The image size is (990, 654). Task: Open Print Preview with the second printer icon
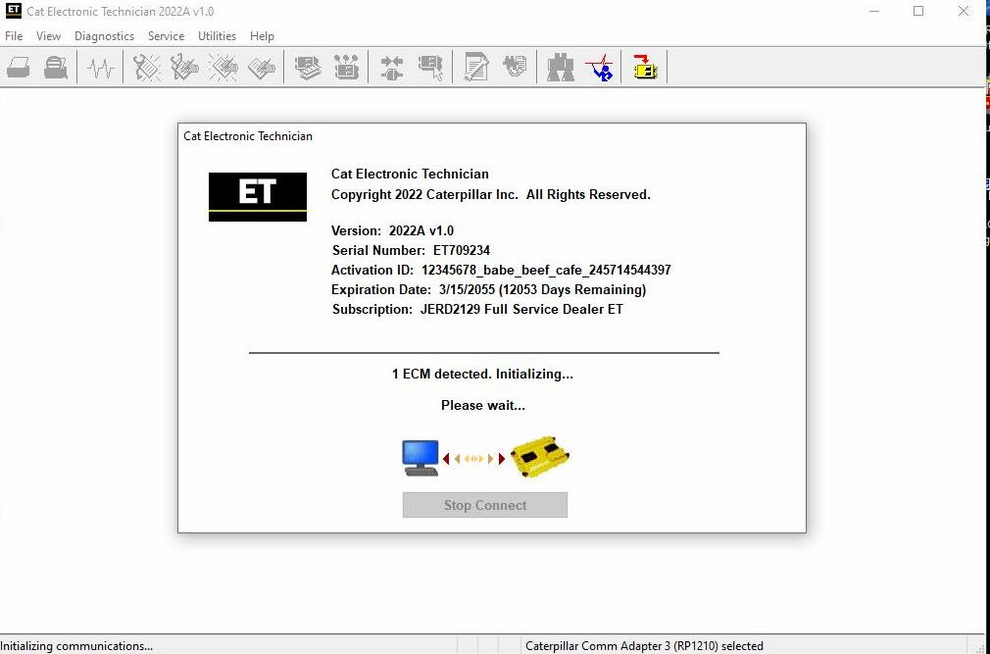pyautogui.click(x=56, y=67)
